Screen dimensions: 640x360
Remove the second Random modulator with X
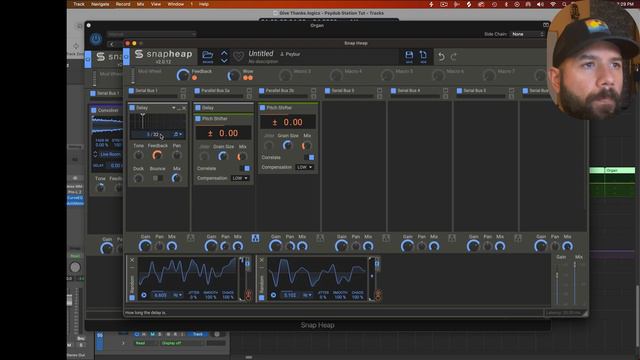262,260
